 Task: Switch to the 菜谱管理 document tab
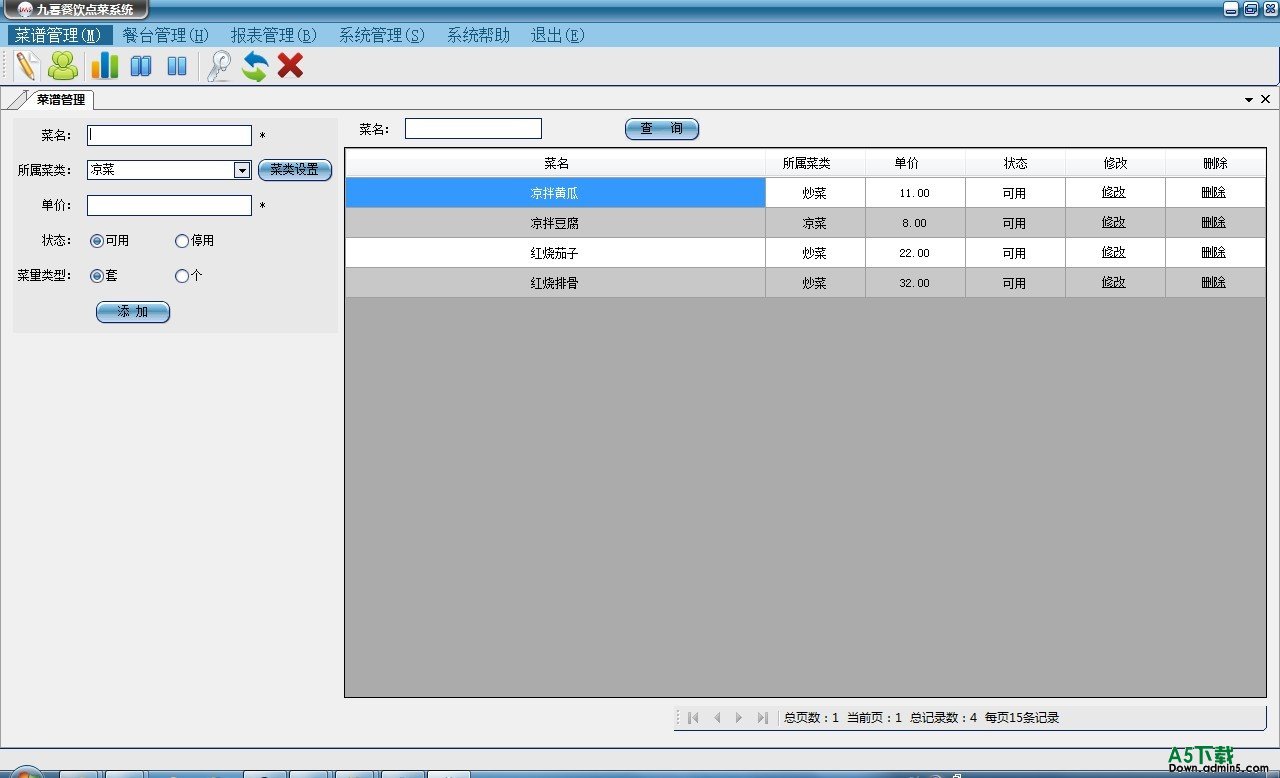pos(60,99)
